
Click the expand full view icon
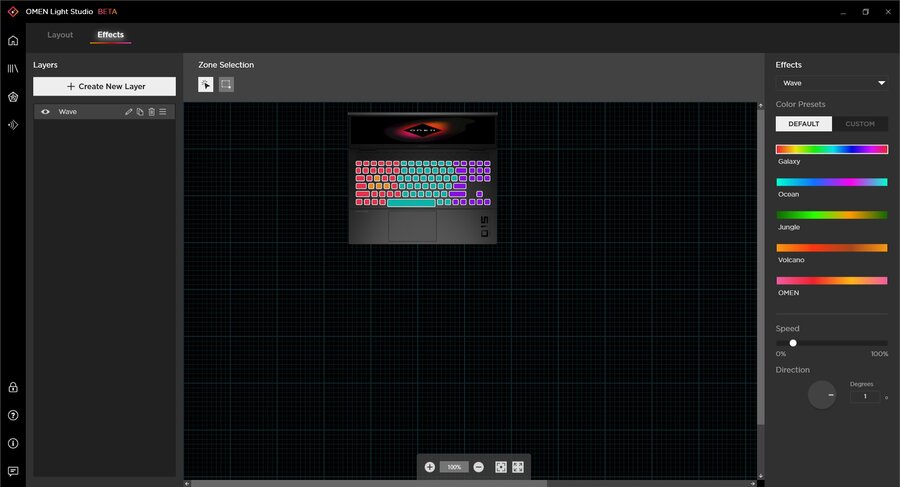[x=518, y=467]
